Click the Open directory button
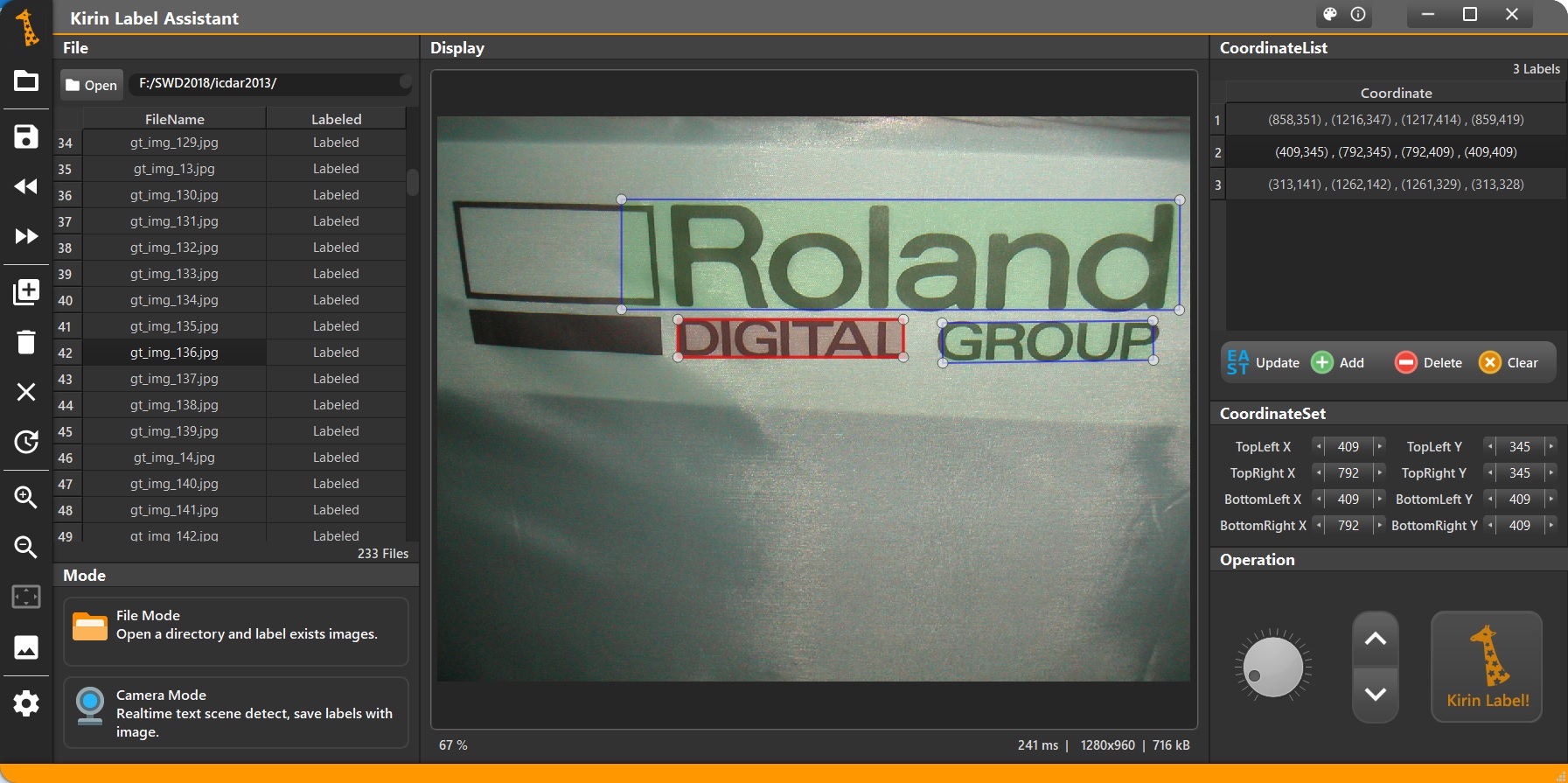Viewport: 1568px width, 783px height. [92, 85]
